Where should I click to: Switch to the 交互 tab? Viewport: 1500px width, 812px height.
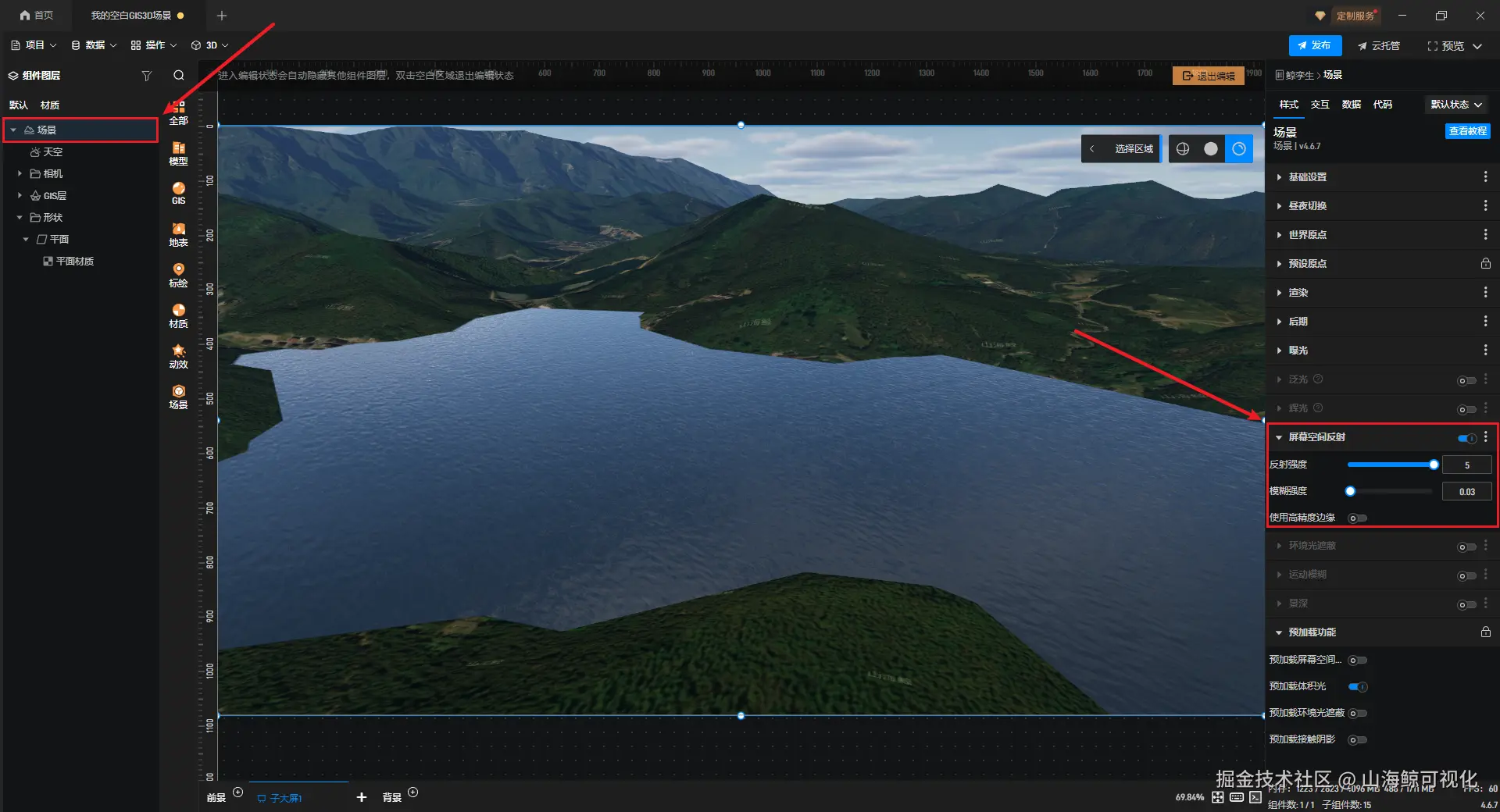[x=1320, y=105]
